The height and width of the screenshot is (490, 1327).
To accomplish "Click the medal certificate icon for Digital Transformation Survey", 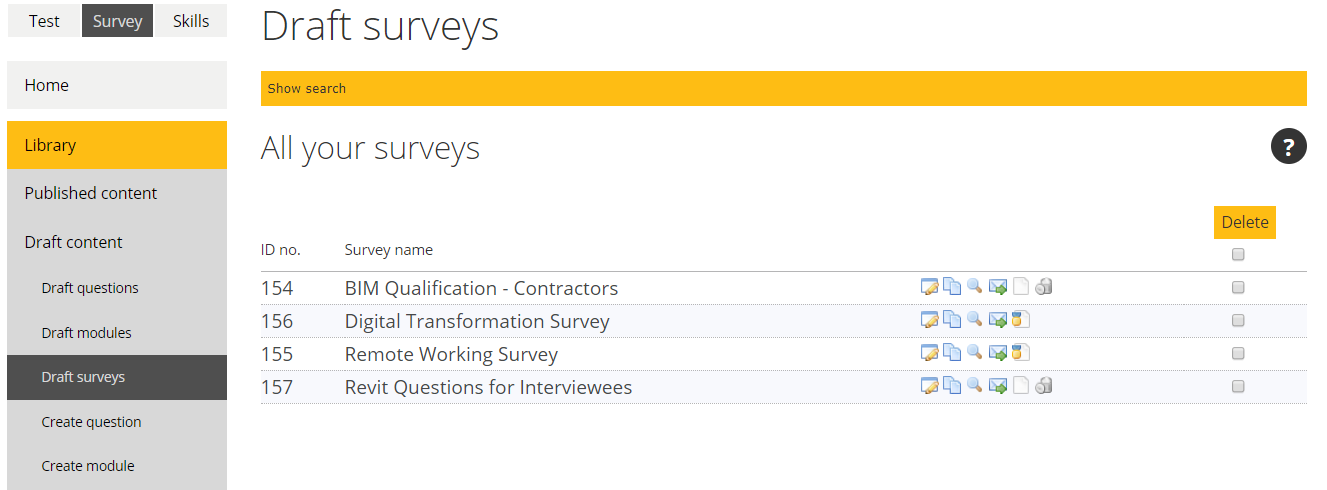I will coord(1020,321).
